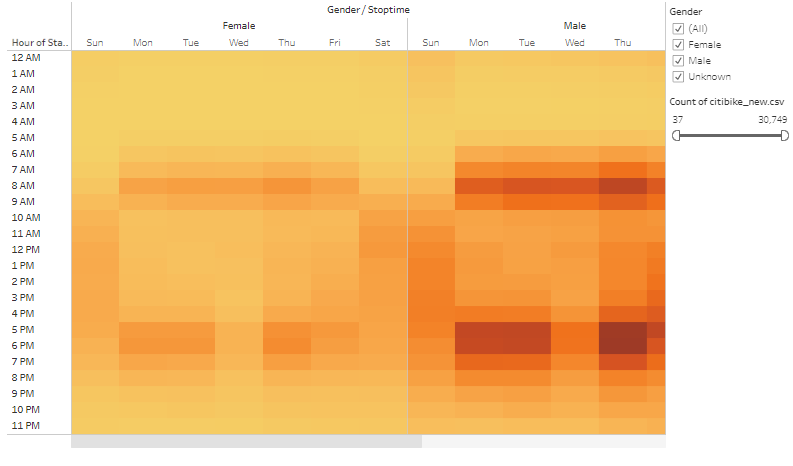Viewport: 793px width, 466px height.
Task: Select the 7 PM row label
Action: click(x=23, y=362)
